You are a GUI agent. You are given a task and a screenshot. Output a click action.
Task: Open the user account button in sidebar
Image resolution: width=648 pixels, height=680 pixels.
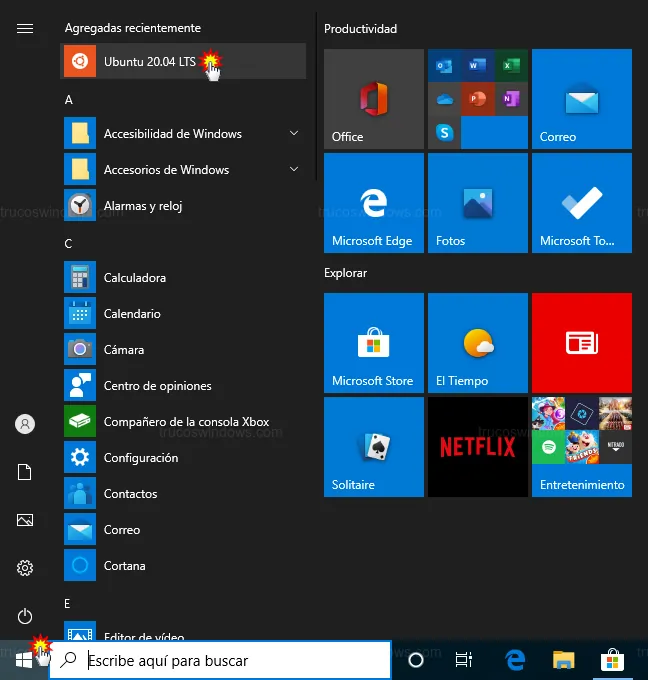(25, 424)
